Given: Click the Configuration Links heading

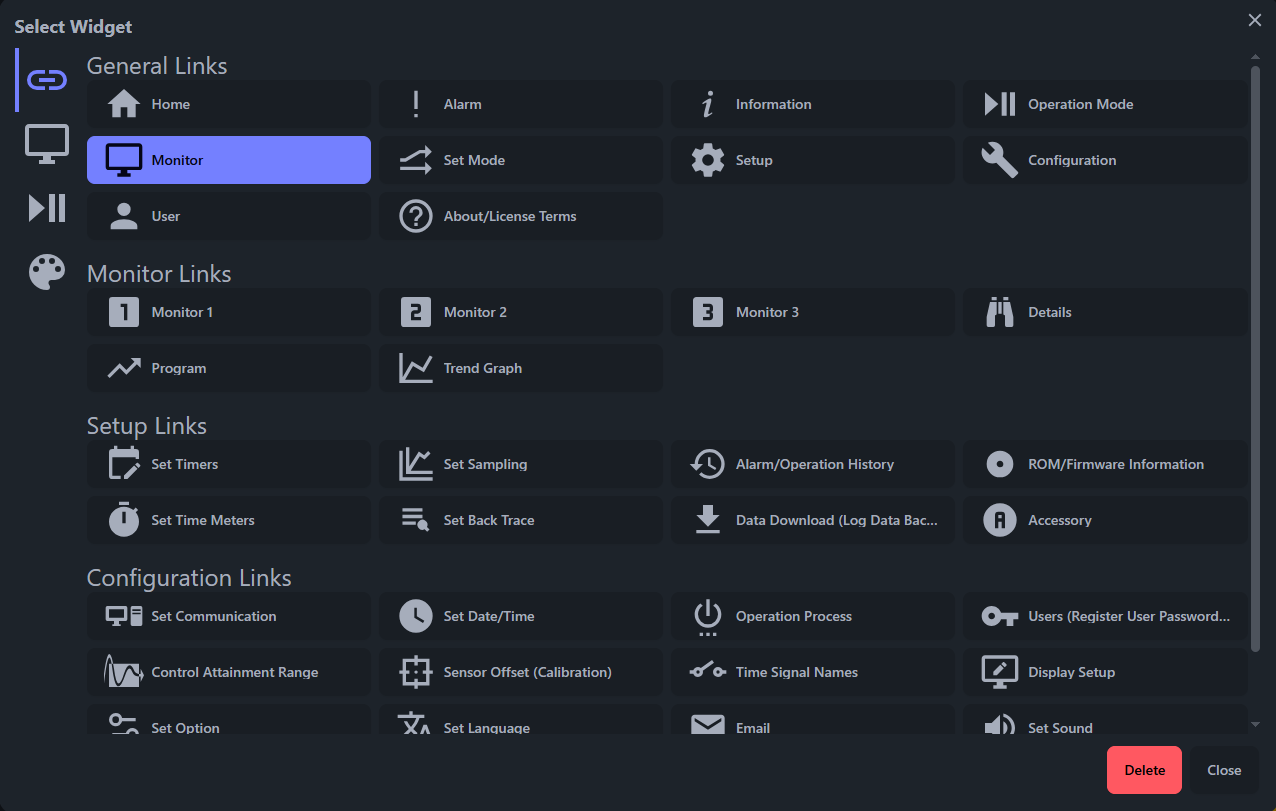Looking at the screenshot, I should pyautogui.click(x=189, y=578).
